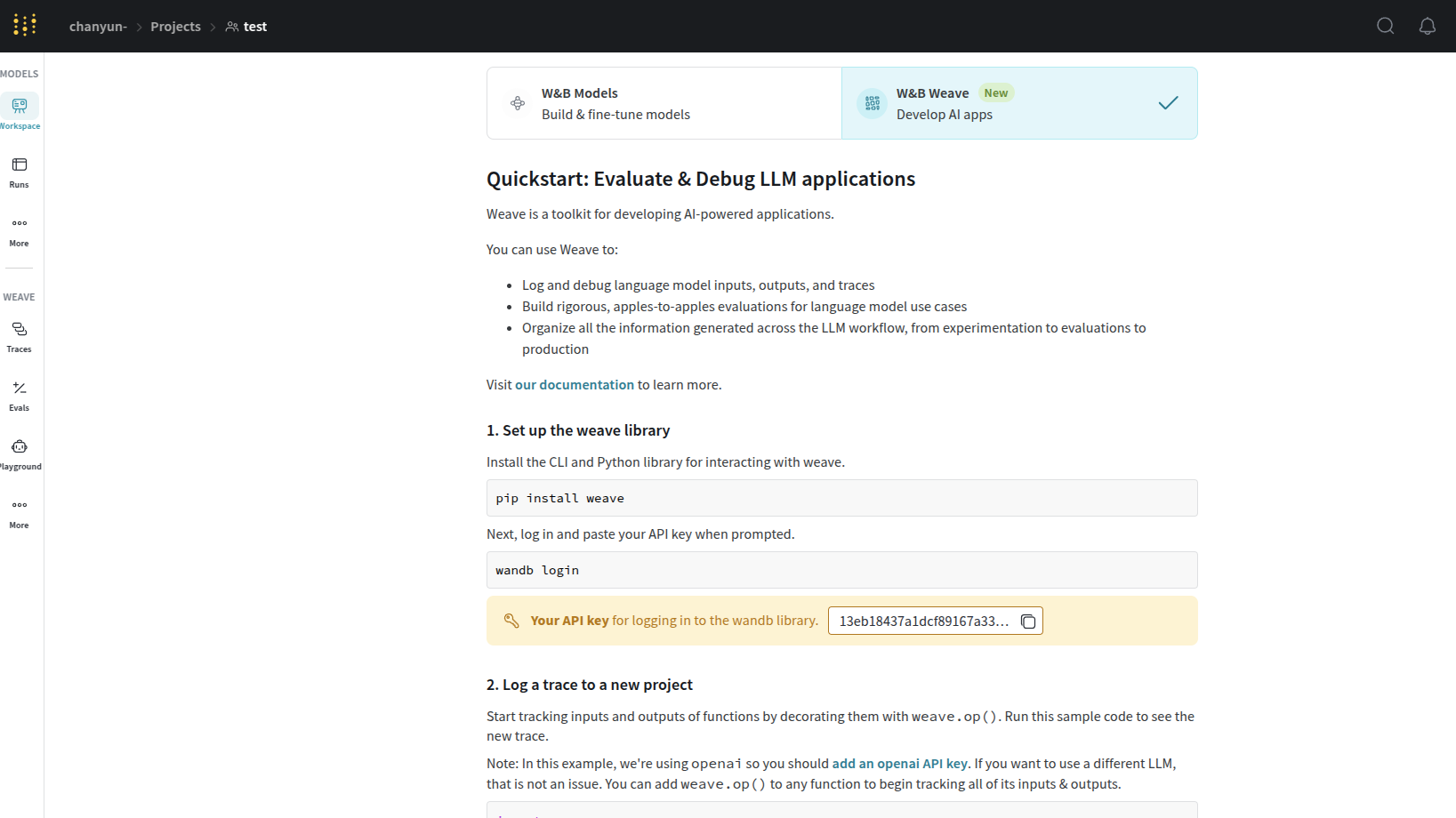1456x818 pixels.
Task: Click the Weights & Biases logo
Action: tap(25, 26)
